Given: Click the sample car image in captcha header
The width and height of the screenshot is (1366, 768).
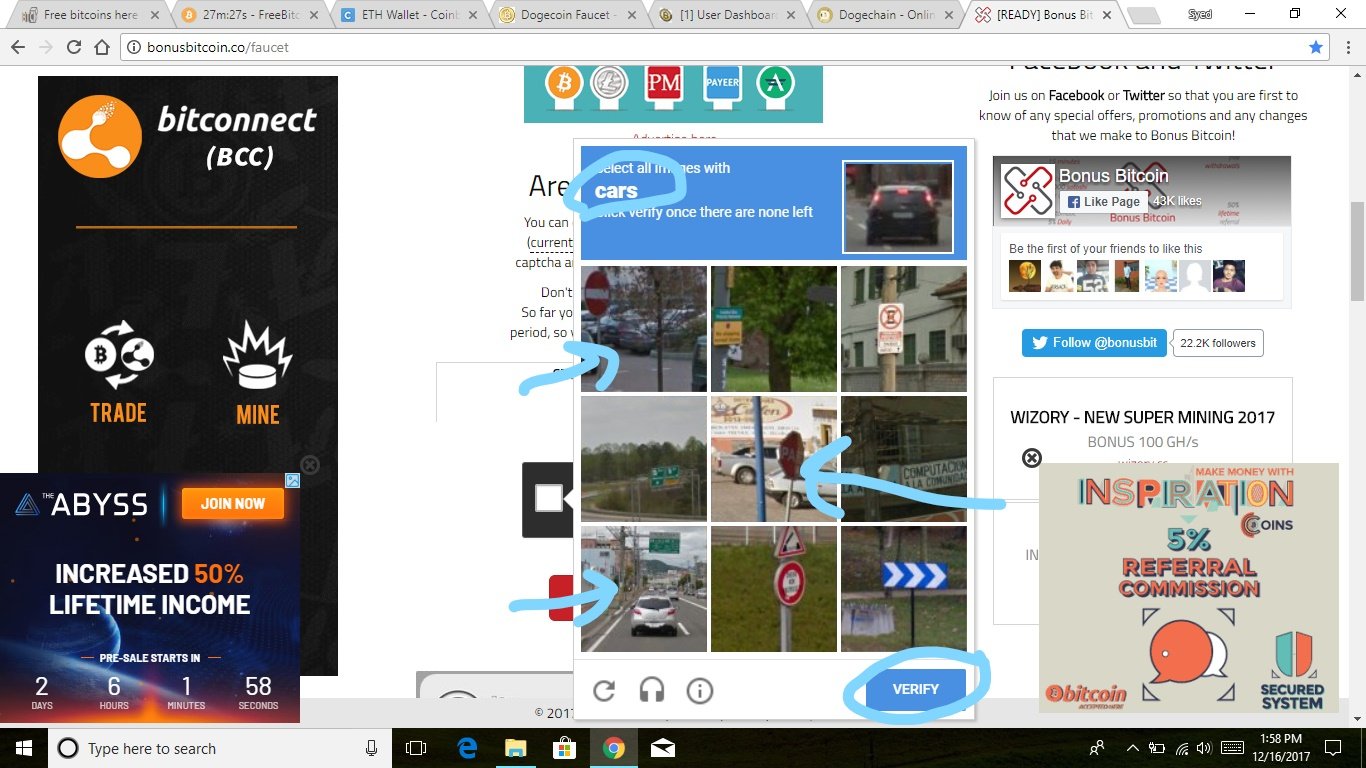Looking at the screenshot, I should (898, 207).
